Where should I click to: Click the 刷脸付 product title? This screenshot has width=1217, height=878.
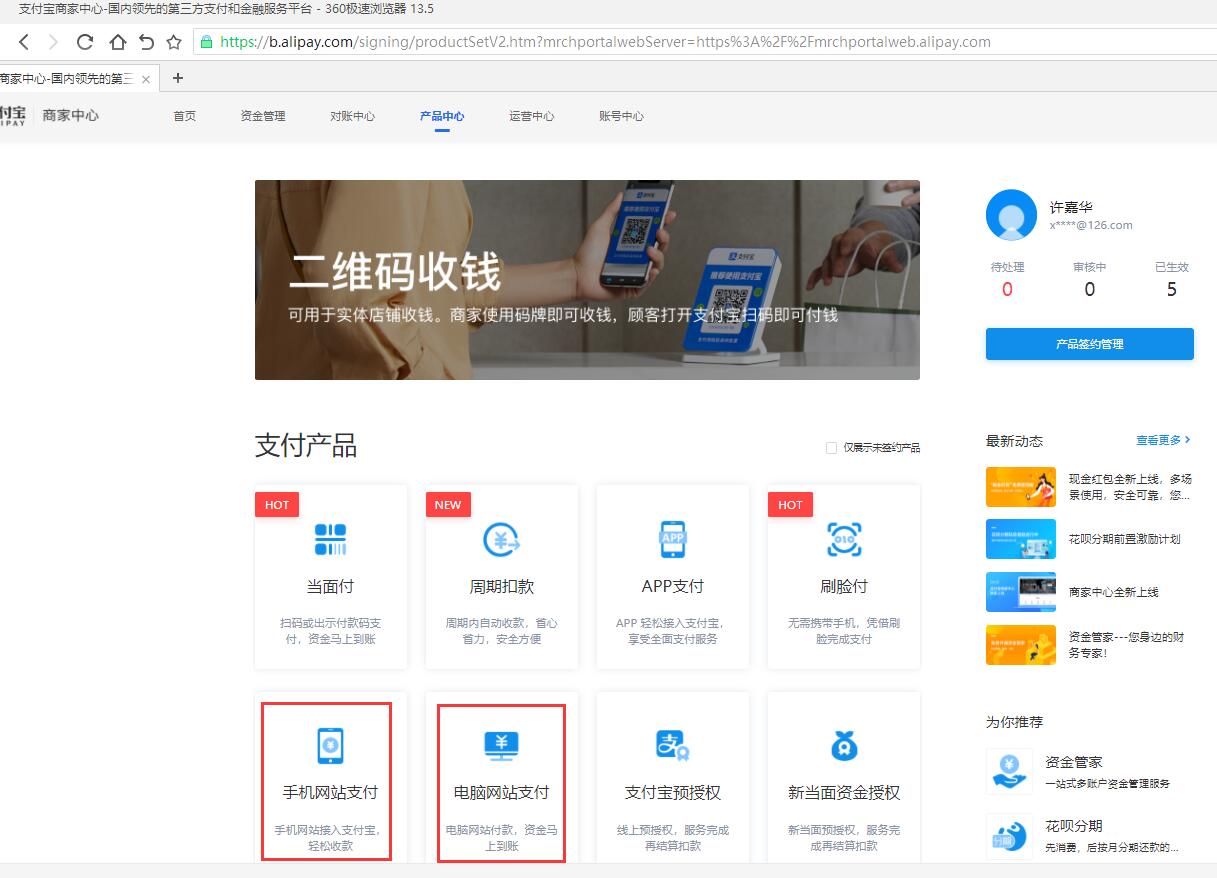point(844,587)
